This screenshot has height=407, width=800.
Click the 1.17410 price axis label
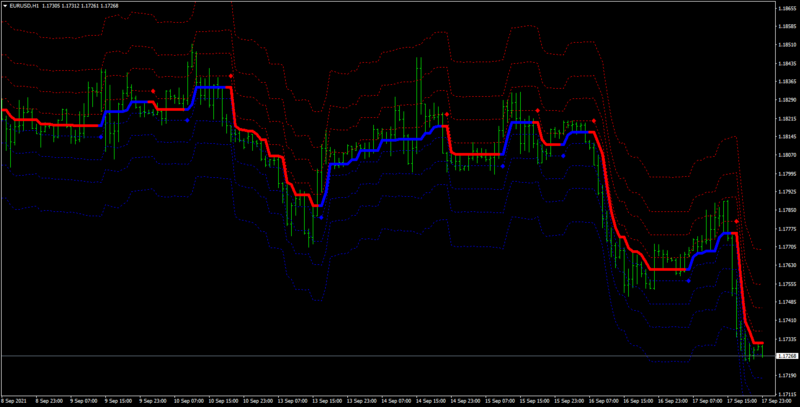point(787,321)
